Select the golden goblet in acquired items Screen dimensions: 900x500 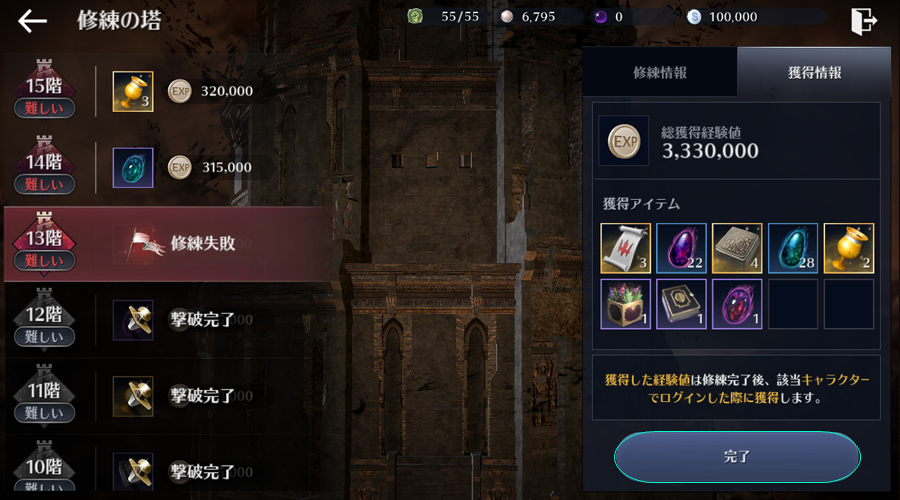coord(848,248)
